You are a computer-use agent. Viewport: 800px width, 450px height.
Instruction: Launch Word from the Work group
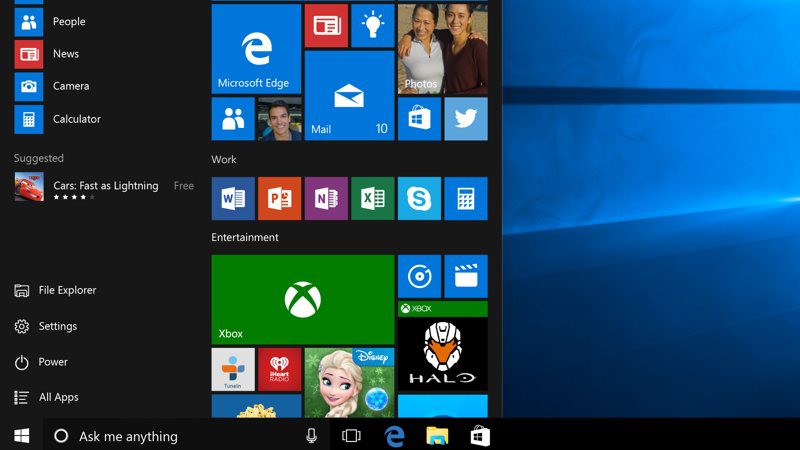(x=233, y=198)
